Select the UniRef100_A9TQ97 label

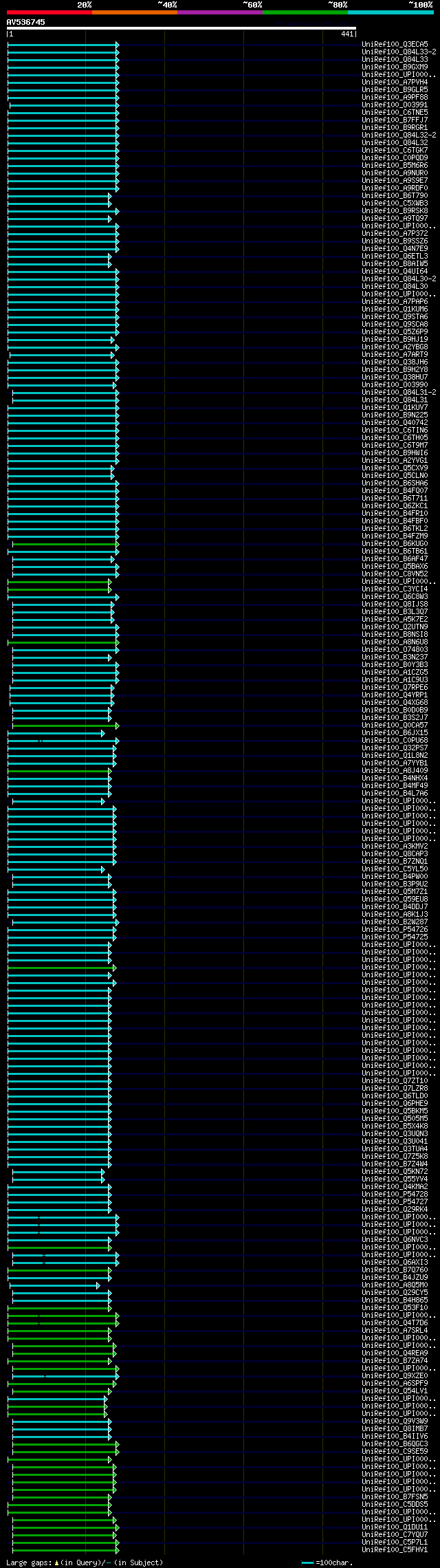tap(395, 218)
